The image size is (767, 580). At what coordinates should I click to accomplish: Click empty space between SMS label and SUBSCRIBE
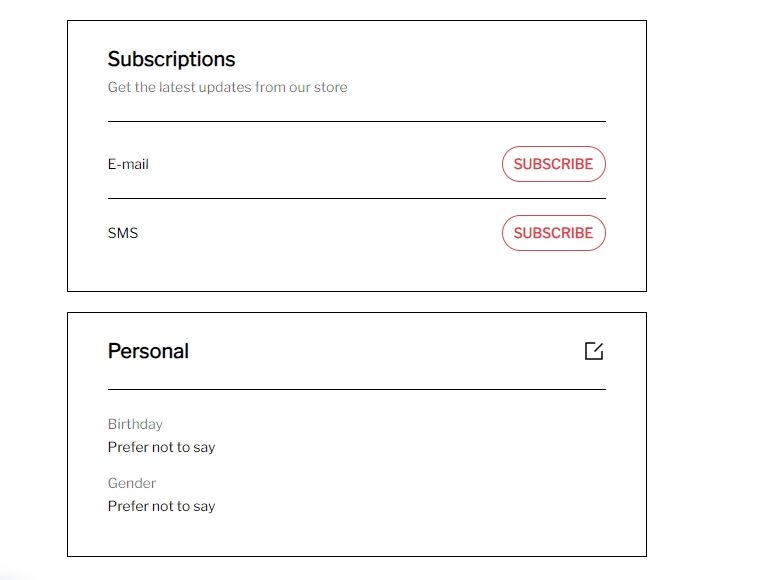[320, 233]
